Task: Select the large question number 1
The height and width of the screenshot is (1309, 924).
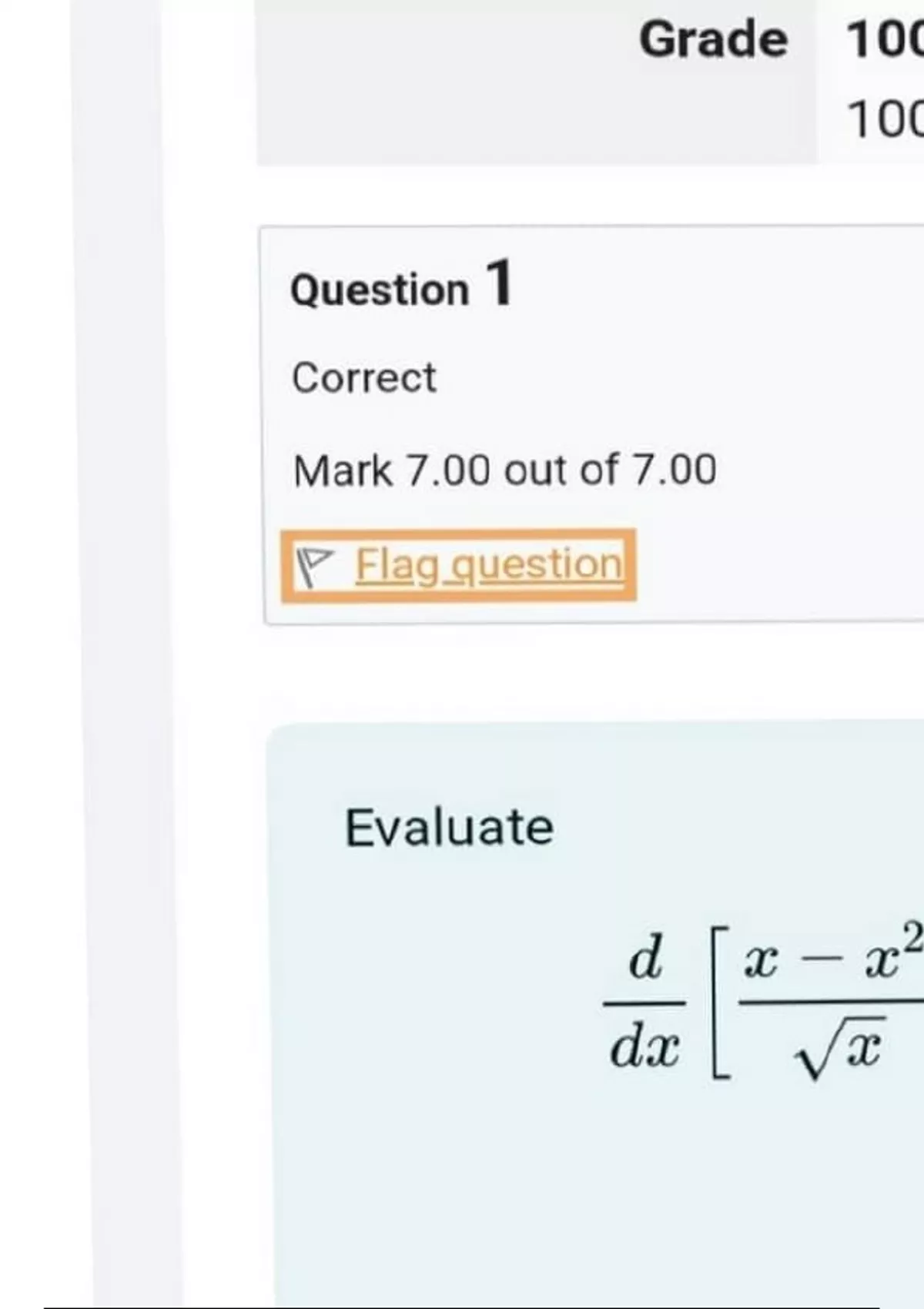Action: point(499,283)
